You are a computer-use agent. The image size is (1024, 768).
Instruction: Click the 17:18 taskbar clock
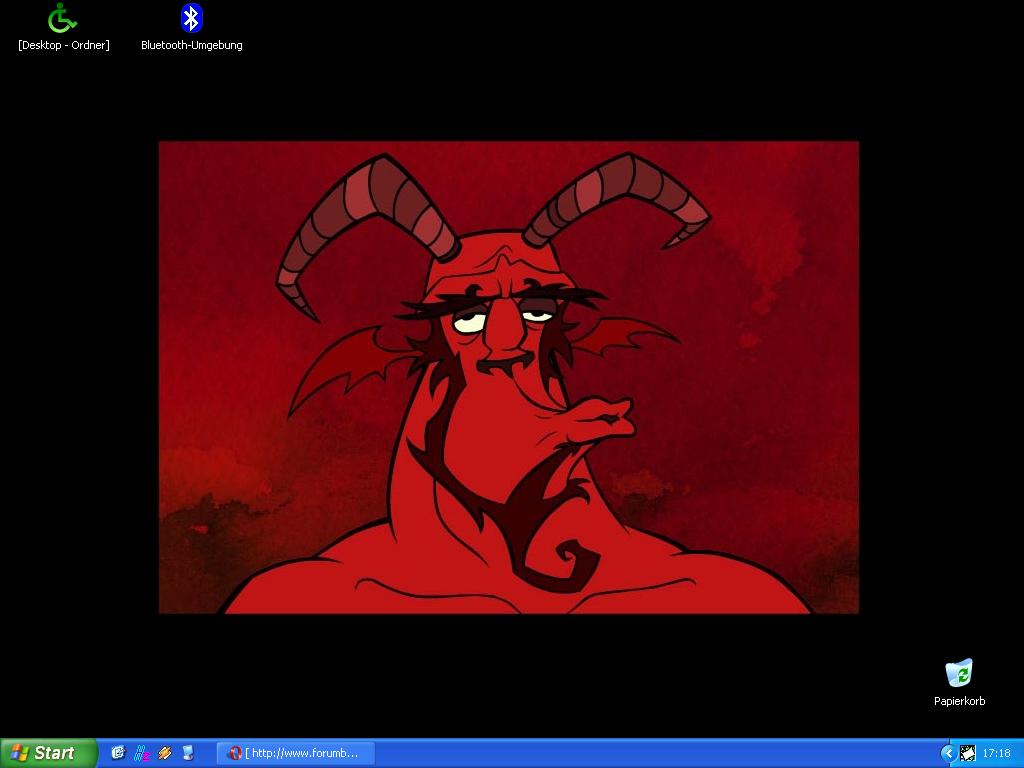tap(996, 754)
